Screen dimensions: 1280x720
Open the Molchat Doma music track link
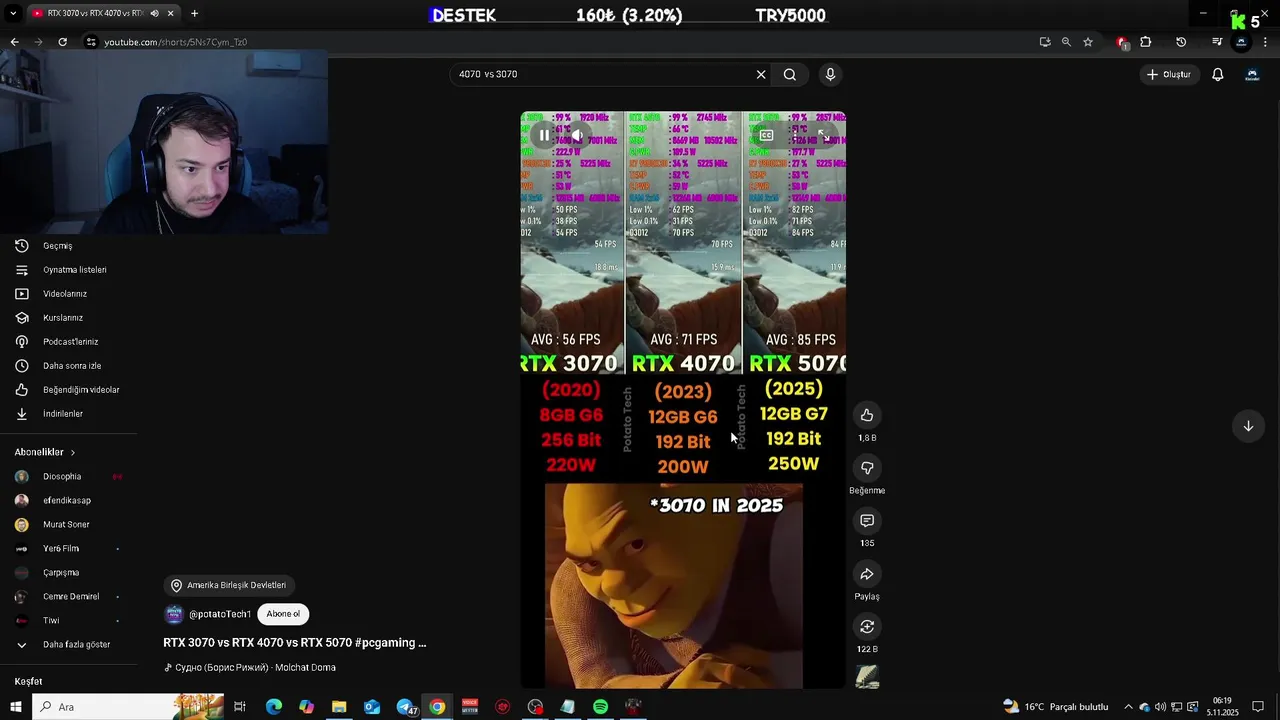tap(255, 668)
